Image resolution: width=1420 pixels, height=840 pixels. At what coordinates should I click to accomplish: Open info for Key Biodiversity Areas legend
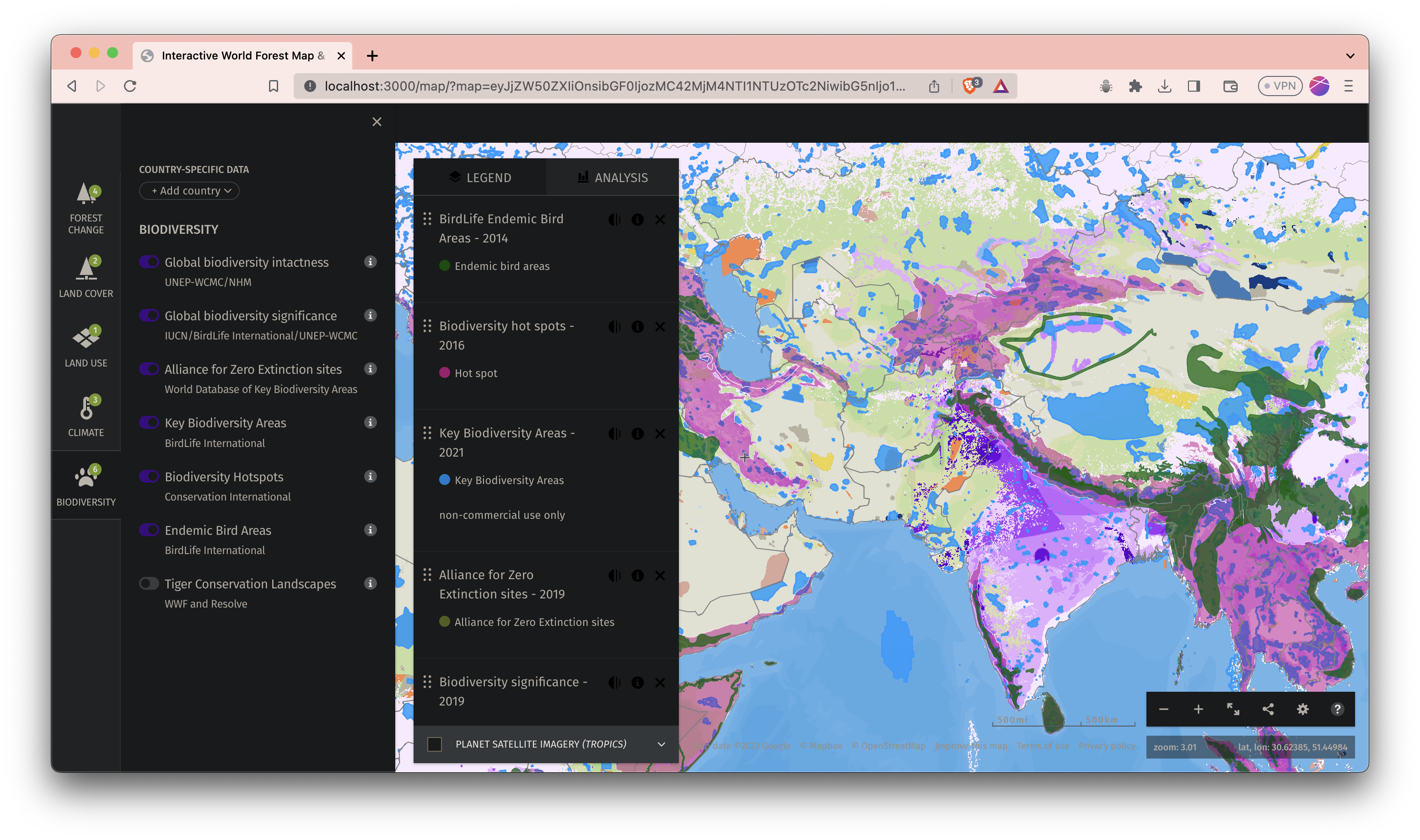(x=637, y=434)
